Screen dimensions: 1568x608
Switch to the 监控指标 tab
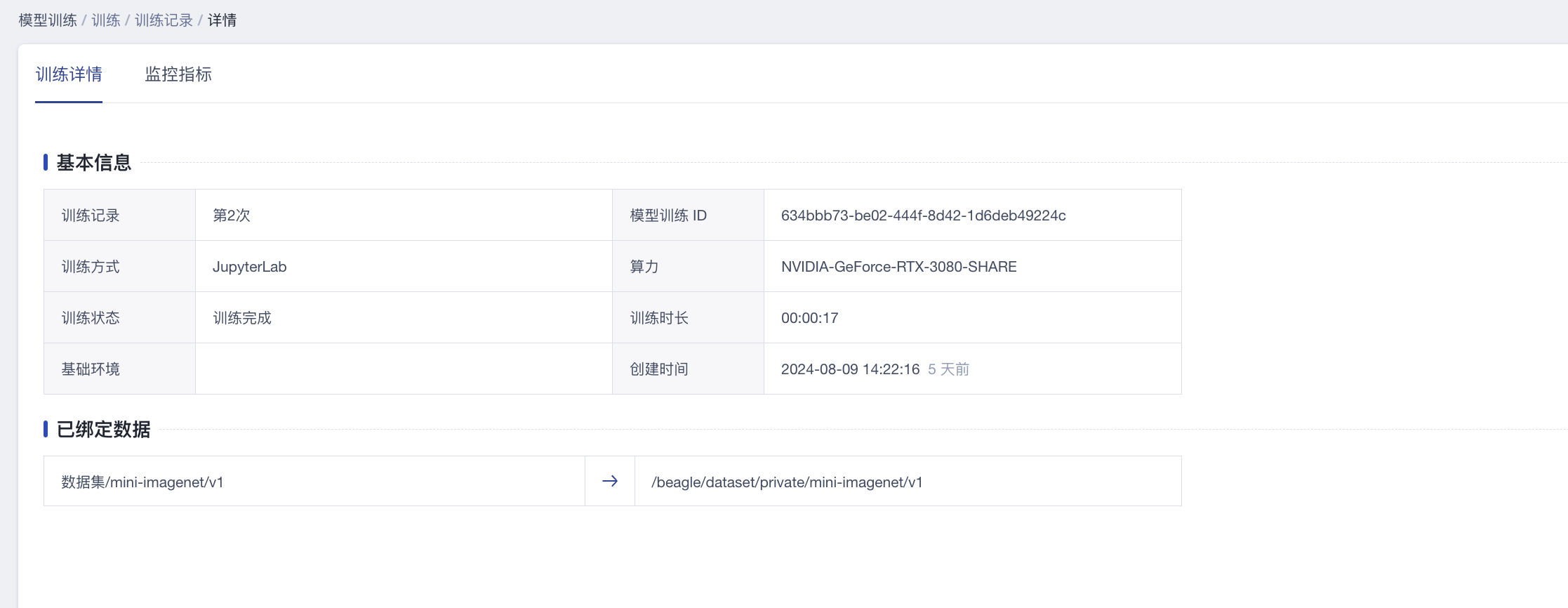point(178,74)
